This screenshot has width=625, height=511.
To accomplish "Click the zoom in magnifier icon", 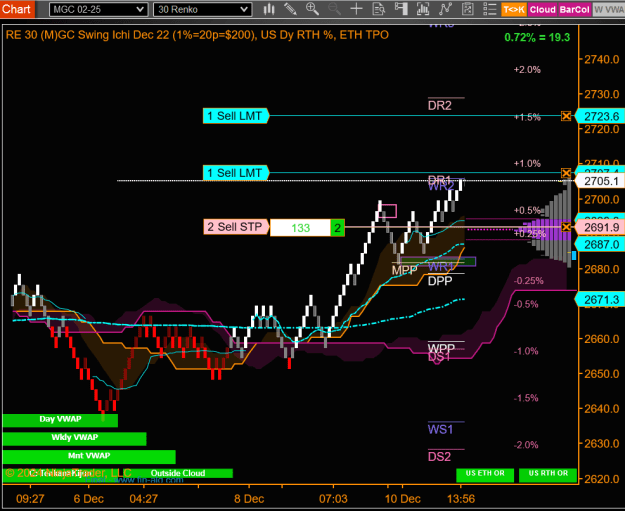I will pos(312,9).
